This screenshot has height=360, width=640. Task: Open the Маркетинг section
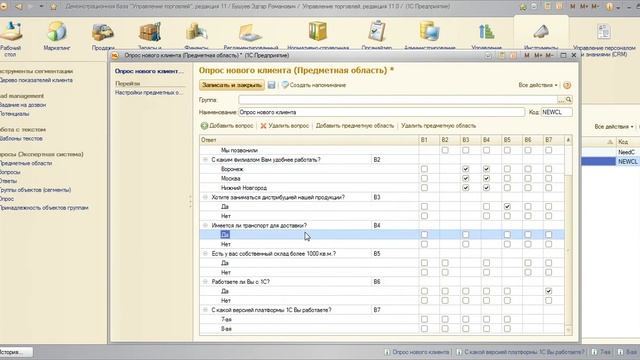coord(57,36)
